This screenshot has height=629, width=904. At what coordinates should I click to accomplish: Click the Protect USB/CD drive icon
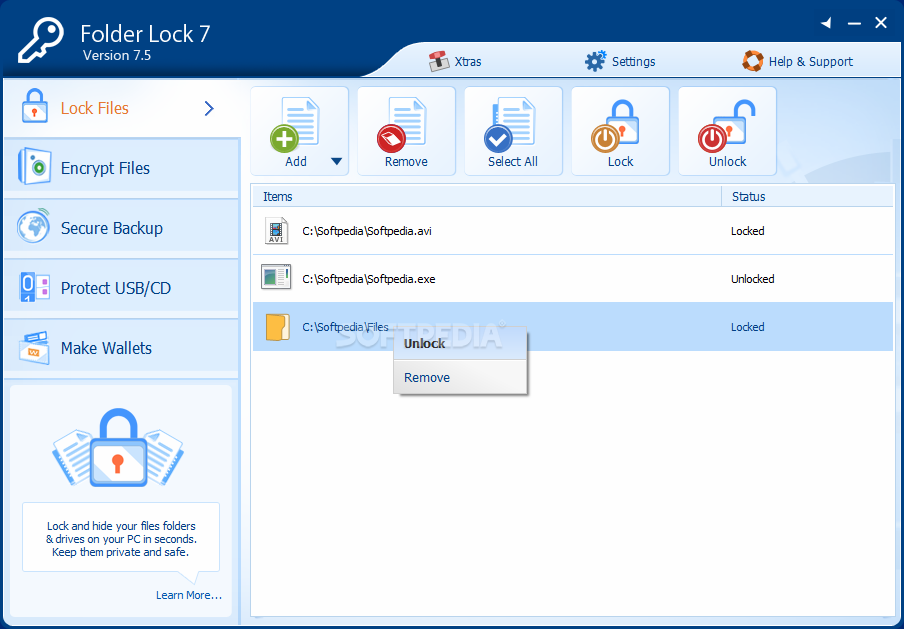pos(35,287)
